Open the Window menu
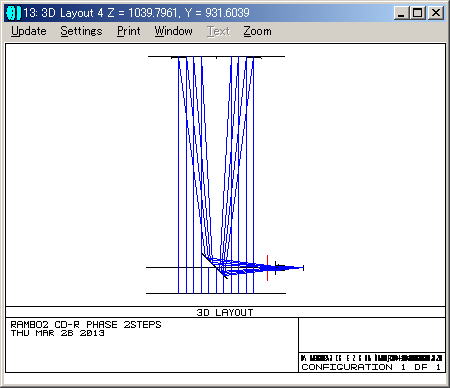The height and width of the screenshot is (388, 450). click(x=173, y=31)
